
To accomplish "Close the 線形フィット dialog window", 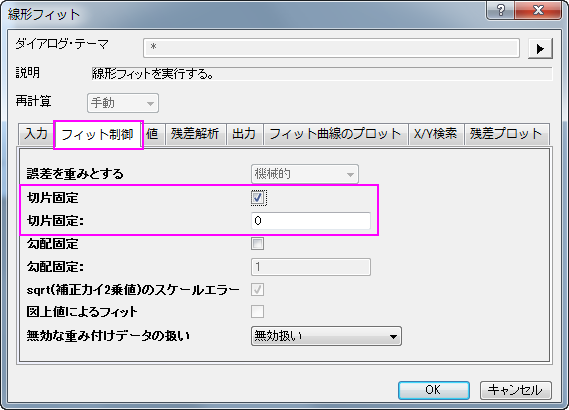I will click(x=538, y=10).
